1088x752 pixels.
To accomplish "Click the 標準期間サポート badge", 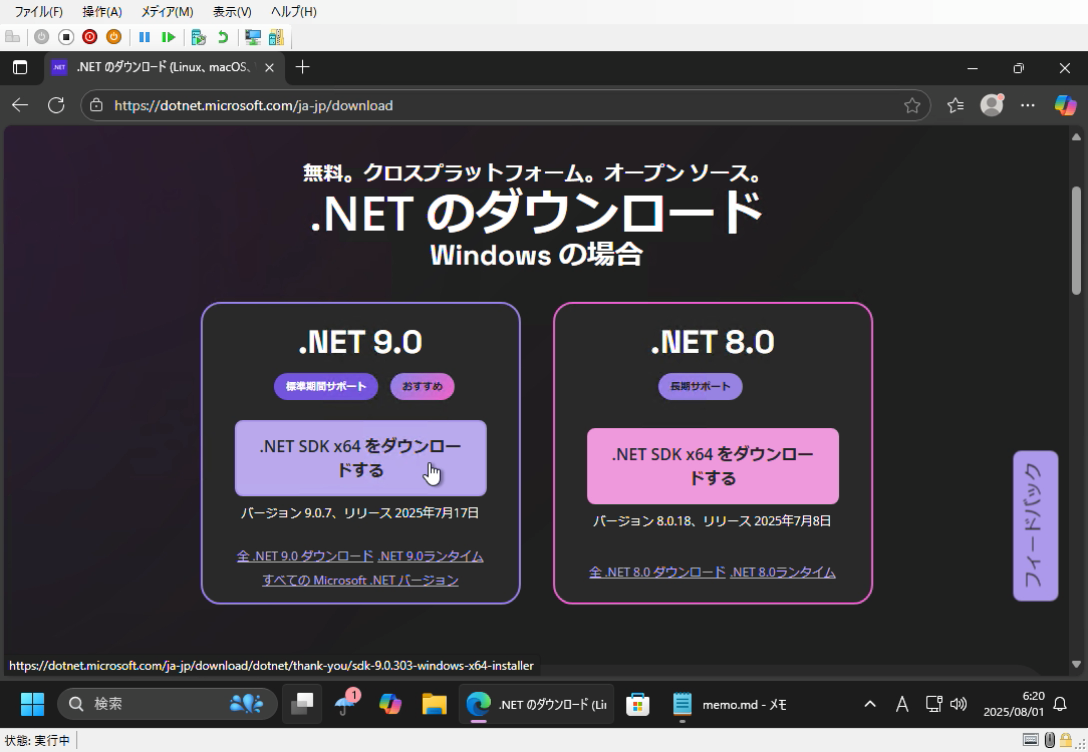I will point(326,386).
